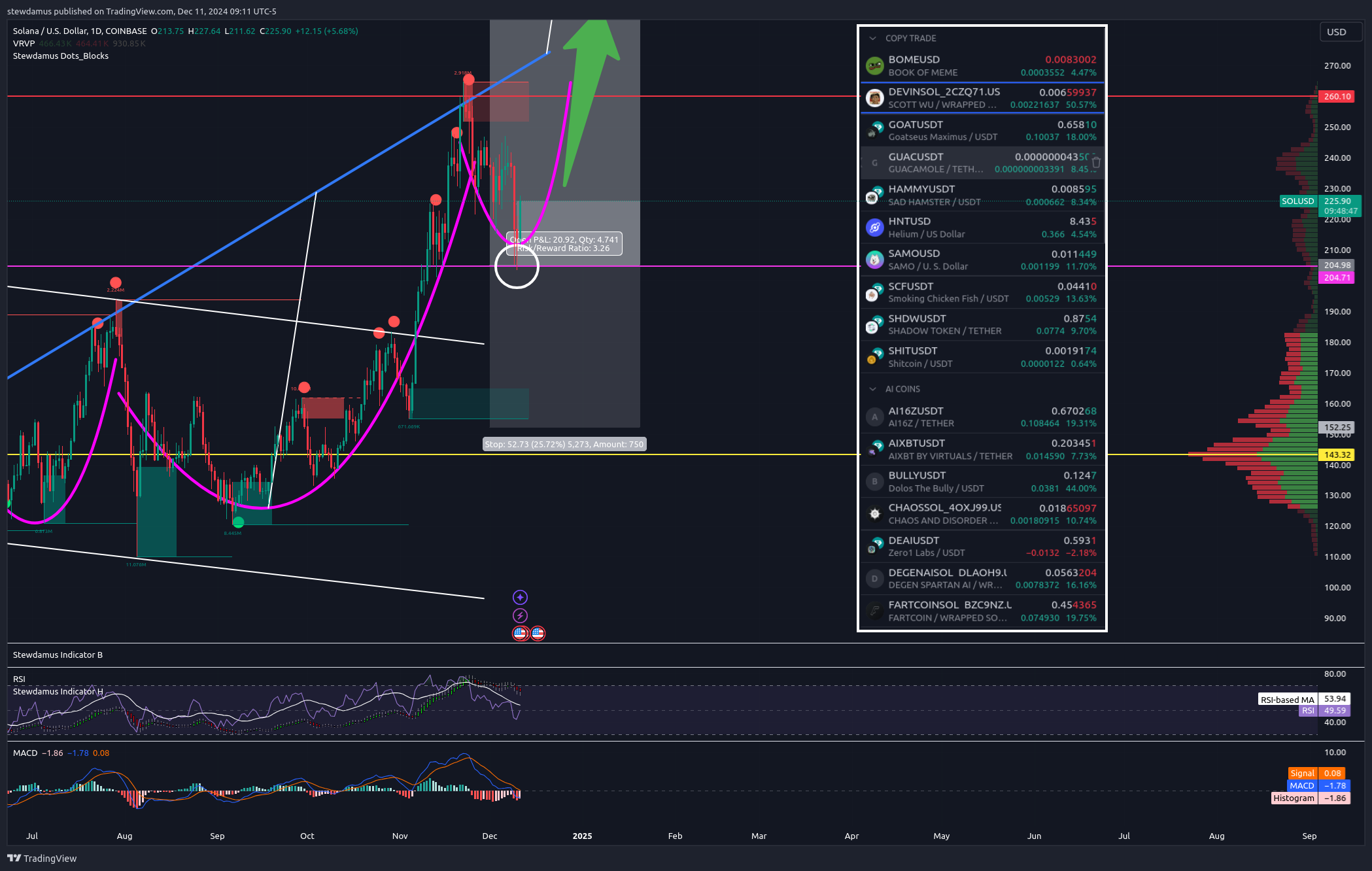
Task: Click the RSI pane legend label
Action: click(x=19, y=679)
